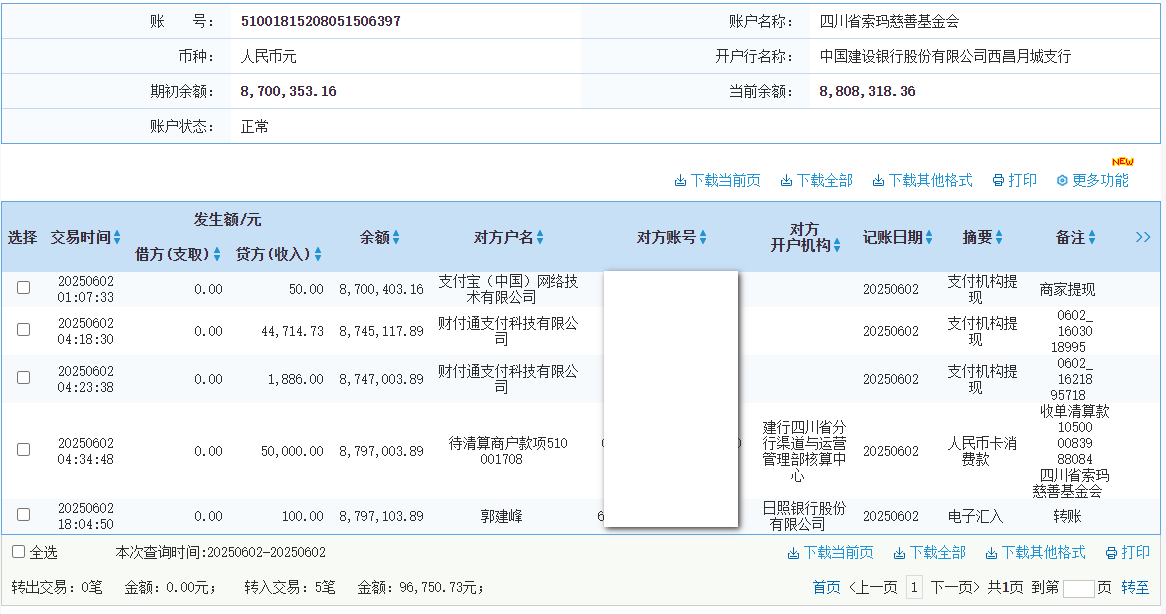Click bottom download icon beside 下载全部

(899, 553)
